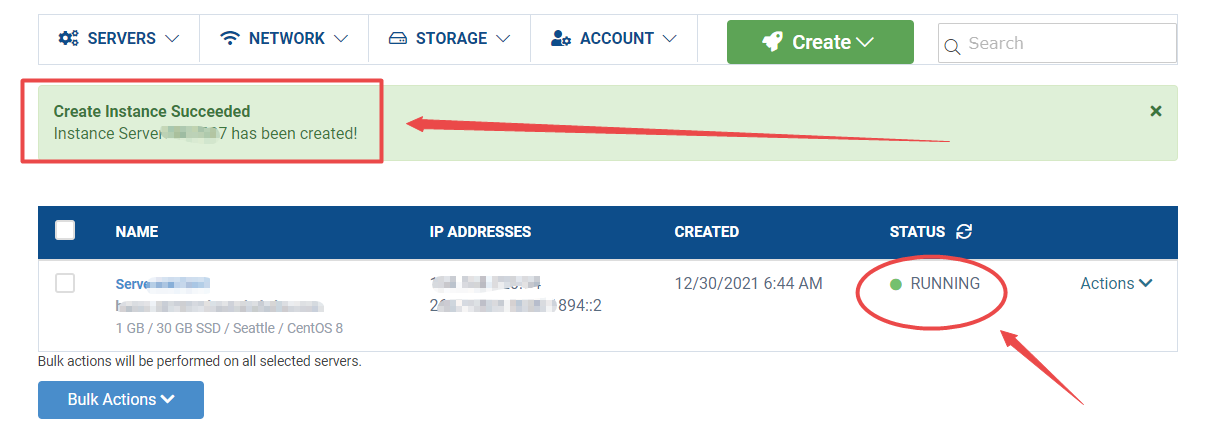This screenshot has width=1232, height=439.
Task: Click the rocket icon on Create
Action: [x=772, y=42]
